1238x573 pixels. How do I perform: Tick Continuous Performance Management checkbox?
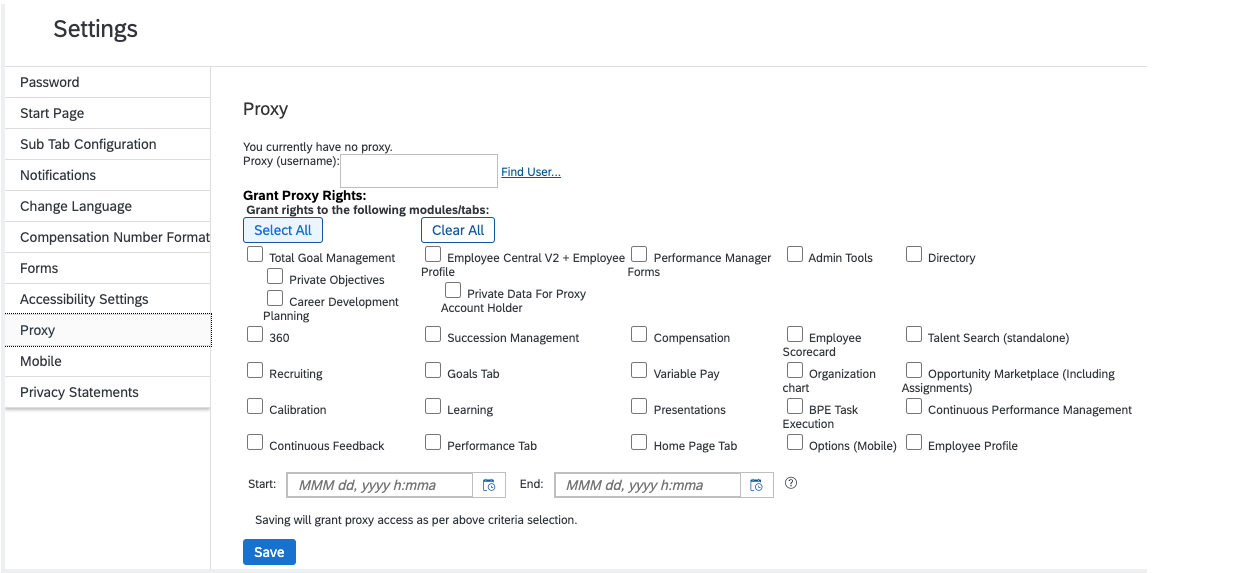point(914,407)
